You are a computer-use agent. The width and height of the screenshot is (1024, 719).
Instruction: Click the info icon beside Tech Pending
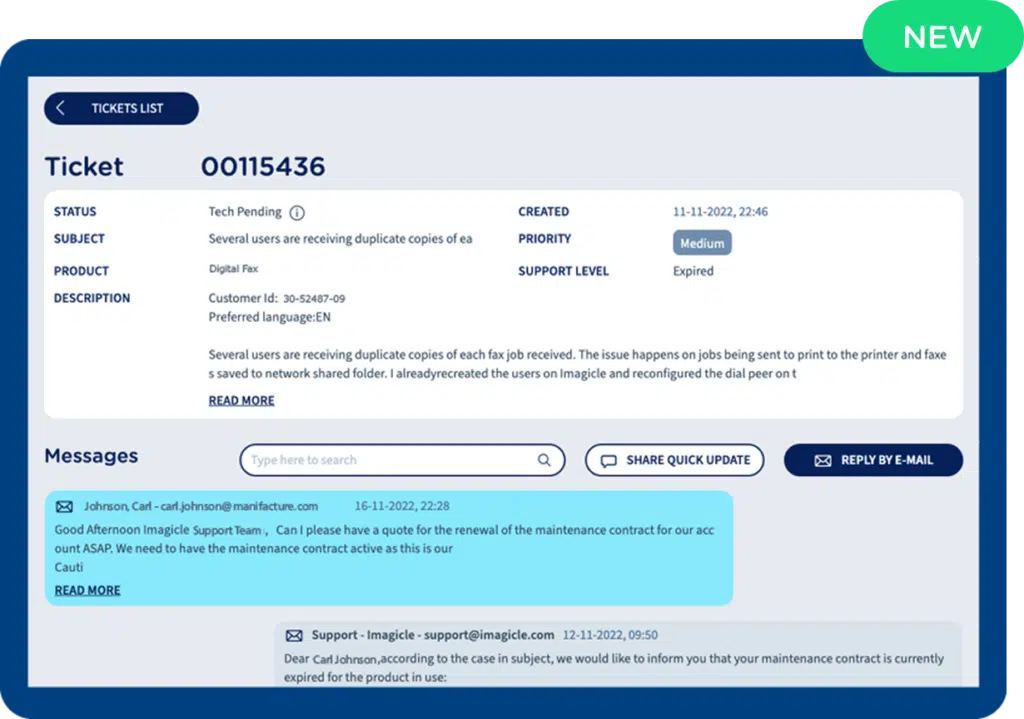coord(297,212)
